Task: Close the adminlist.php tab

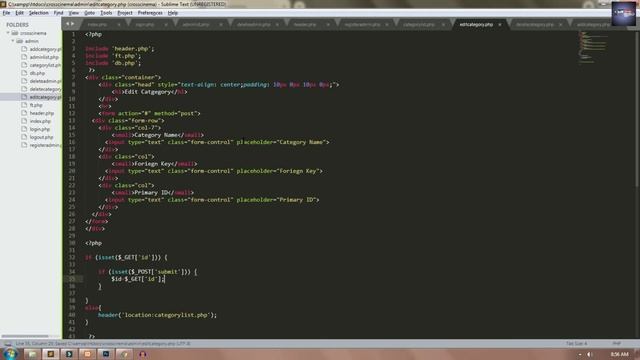Action: pyautogui.click(x=221, y=24)
